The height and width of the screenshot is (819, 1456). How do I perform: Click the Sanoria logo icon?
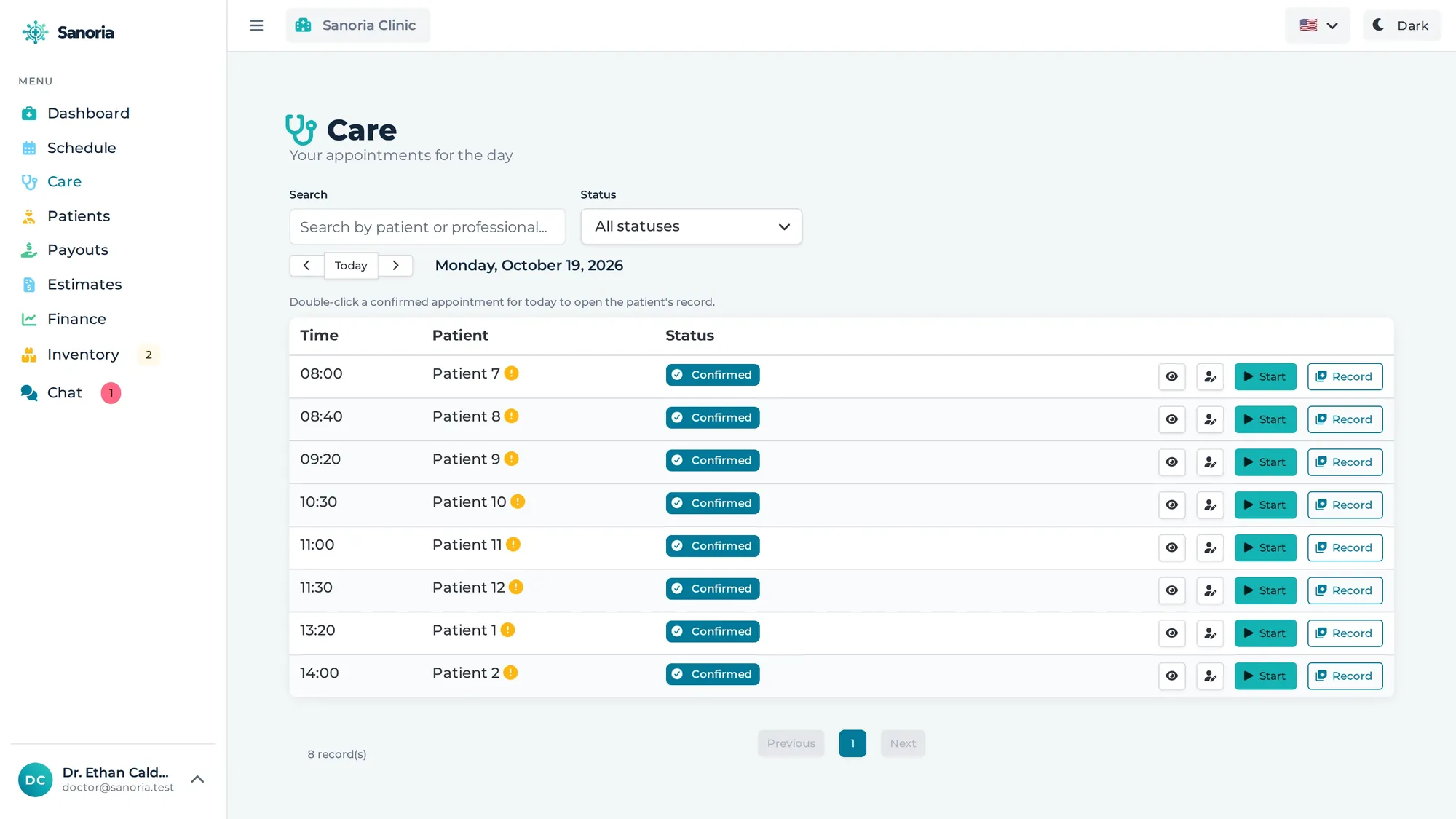pyautogui.click(x=34, y=32)
